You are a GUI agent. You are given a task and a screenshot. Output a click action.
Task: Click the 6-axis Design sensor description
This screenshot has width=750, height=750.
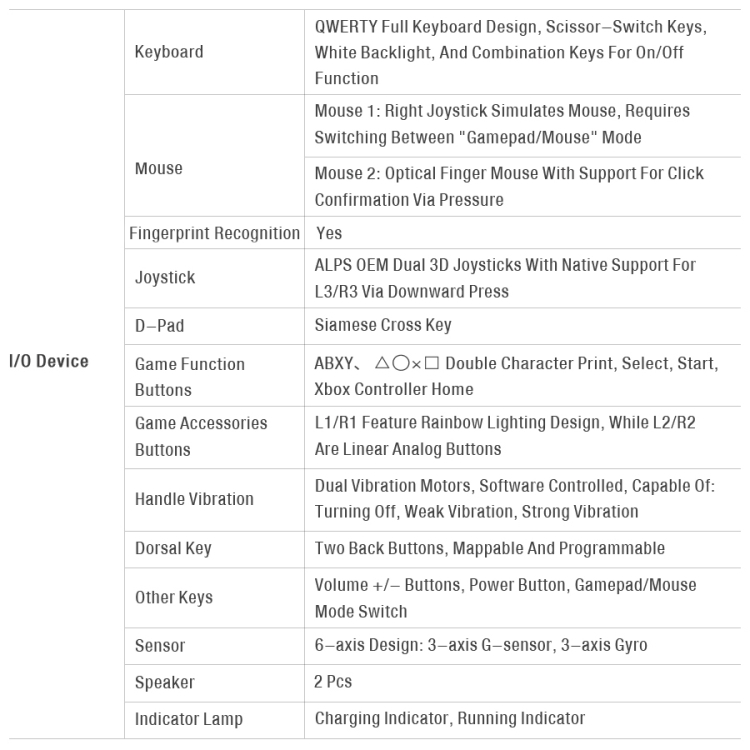point(481,645)
